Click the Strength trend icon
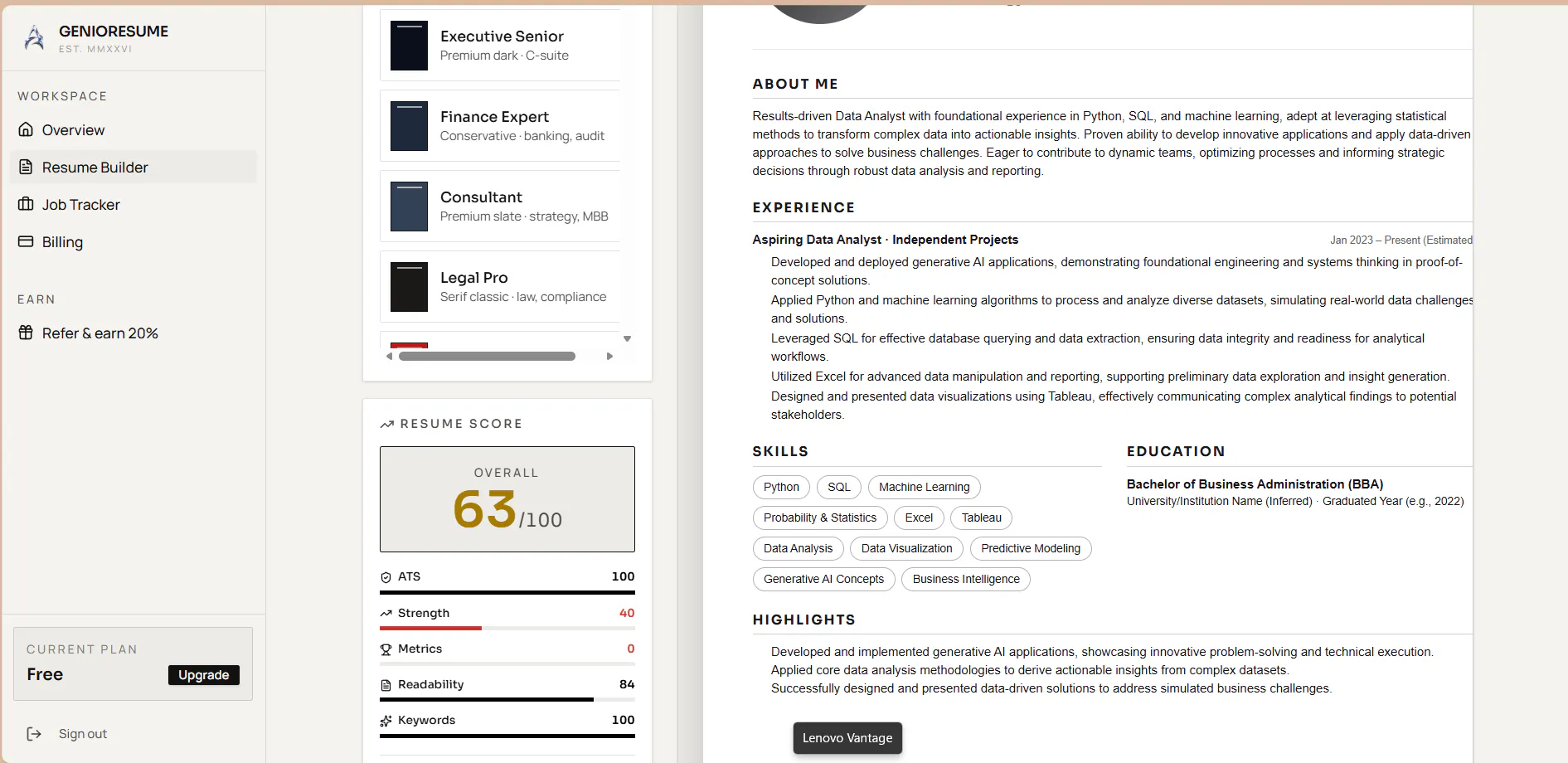The height and width of the screenshot is (763, 1568). [386, 614]
